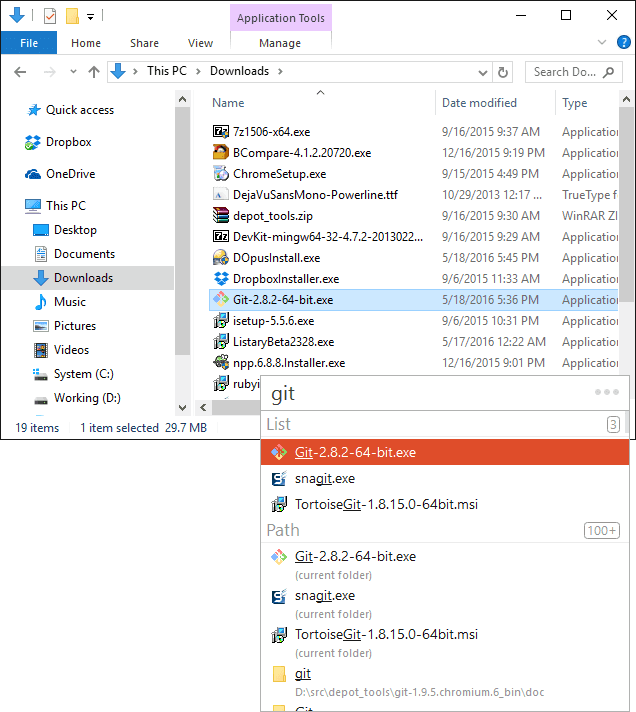Click the chevron before This PC in breadcrumb

[135, 71]
